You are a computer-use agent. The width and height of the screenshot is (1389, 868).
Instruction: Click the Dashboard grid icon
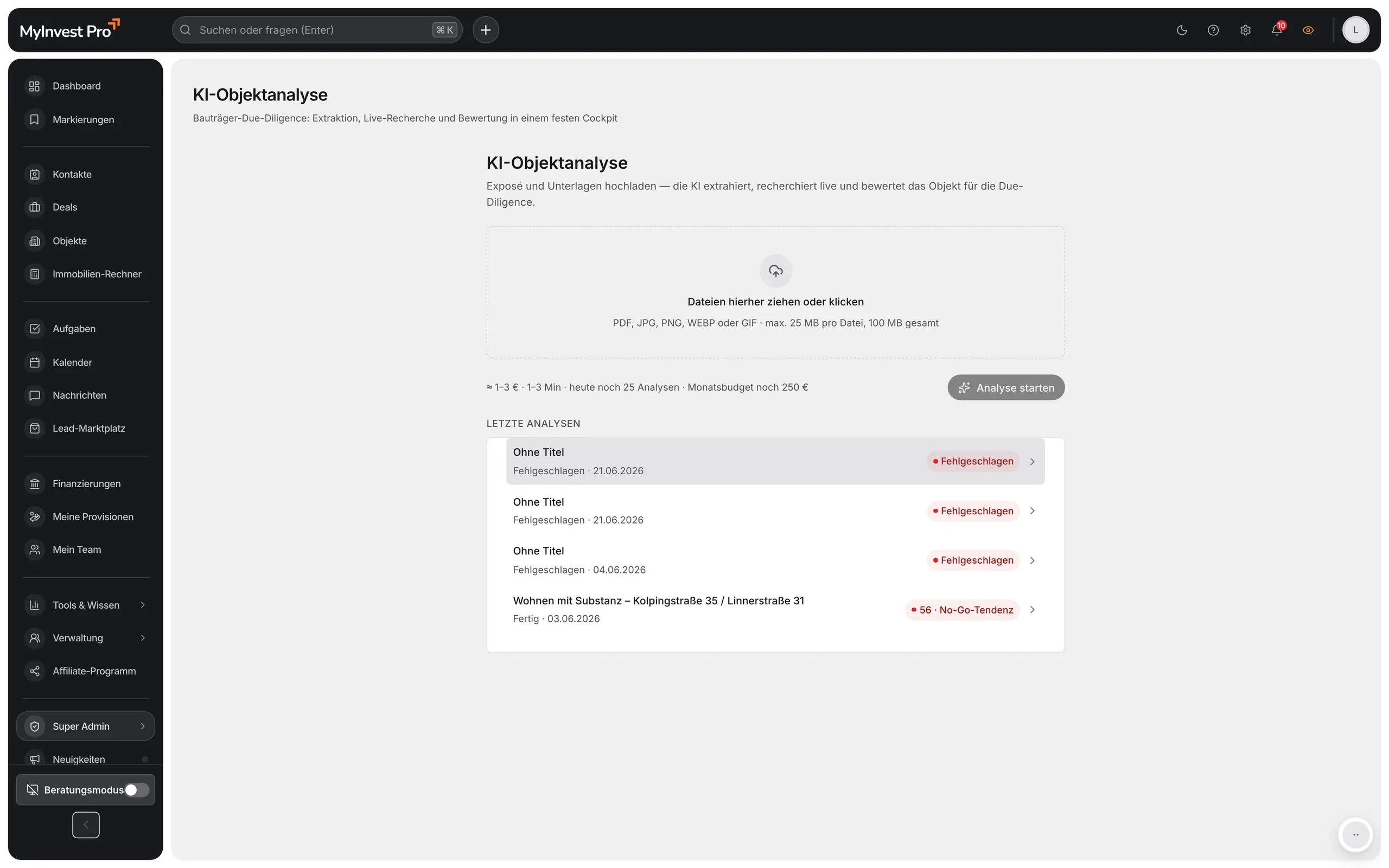(x=34, y=86)
